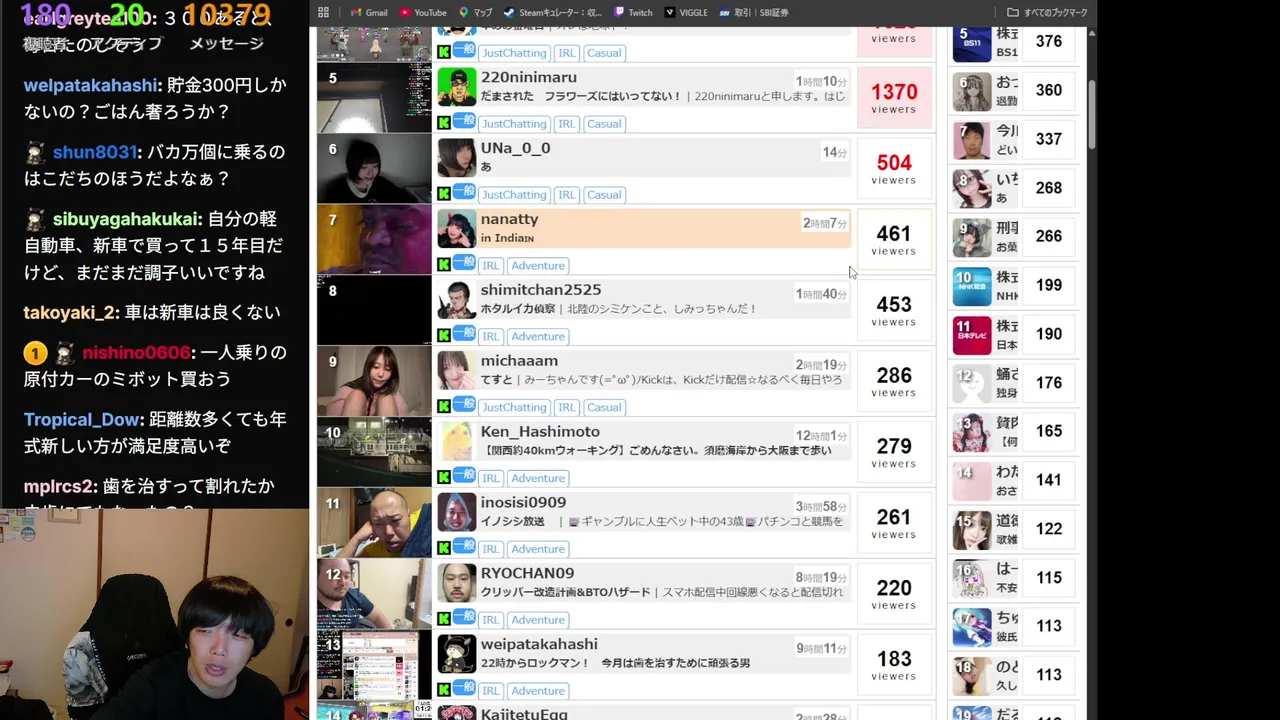This screenshot has width=1280, height=720.
Task: Click chat username welpatakahashi
Action: [x=90, y=86]
